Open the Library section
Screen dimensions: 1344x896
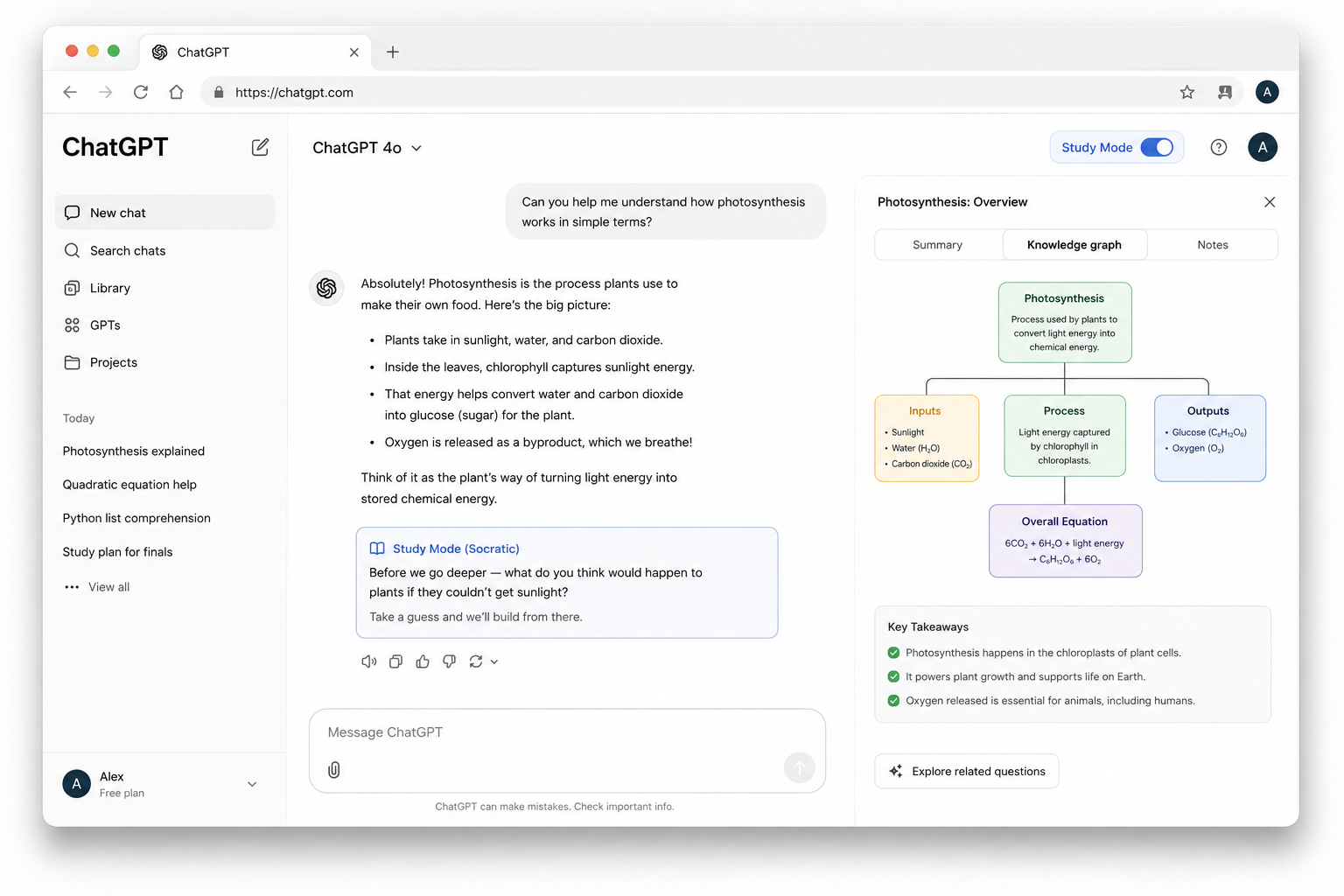click(164, 288)
